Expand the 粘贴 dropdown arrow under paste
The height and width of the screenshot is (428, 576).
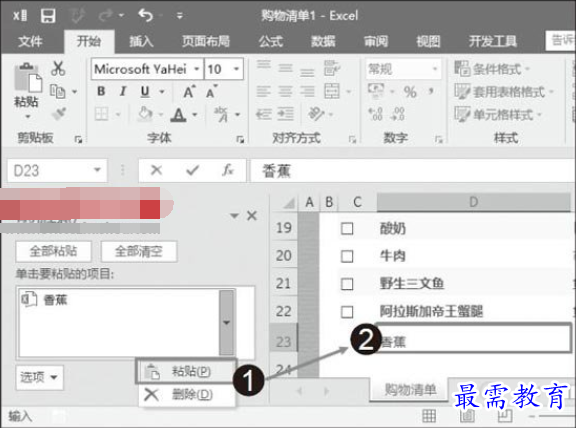pos(28,117)
